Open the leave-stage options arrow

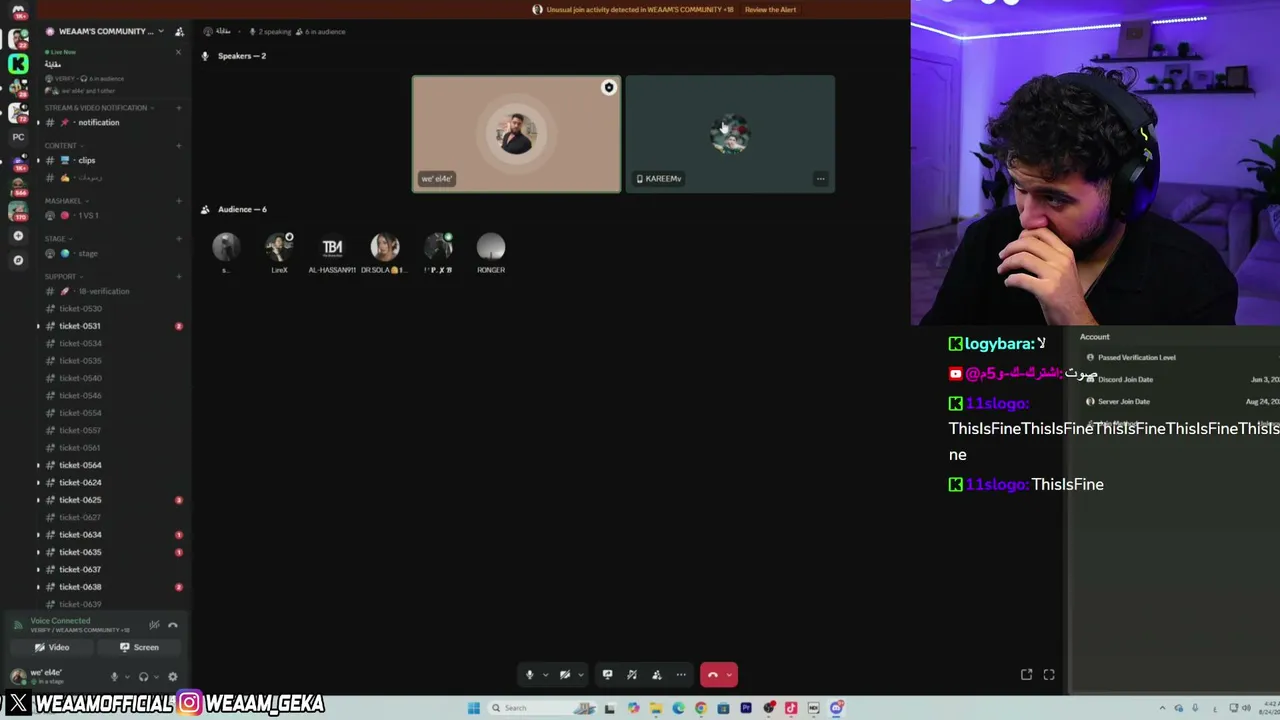730,675
